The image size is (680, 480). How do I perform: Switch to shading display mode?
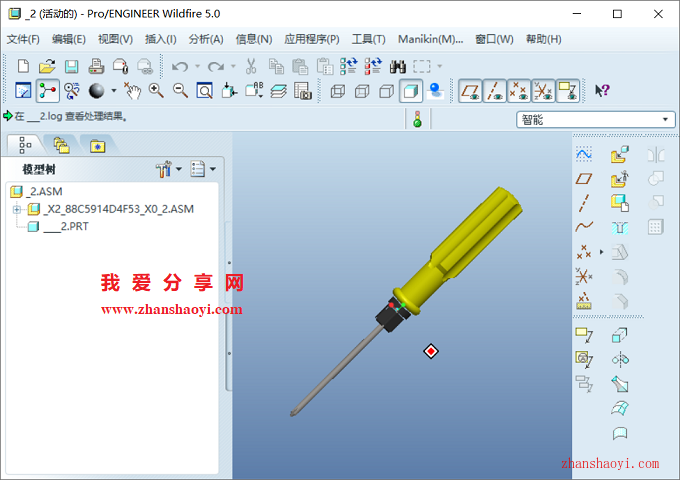(x=411, y=91)
